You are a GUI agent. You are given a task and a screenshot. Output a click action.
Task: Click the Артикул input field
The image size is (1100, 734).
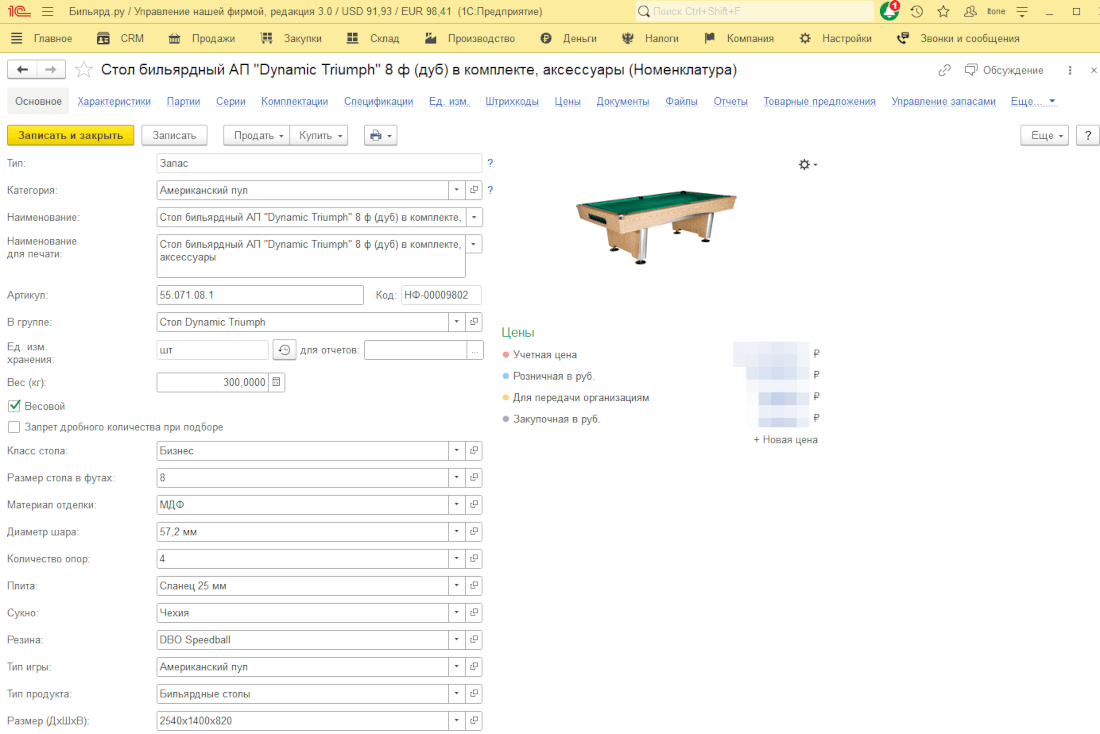260,295
